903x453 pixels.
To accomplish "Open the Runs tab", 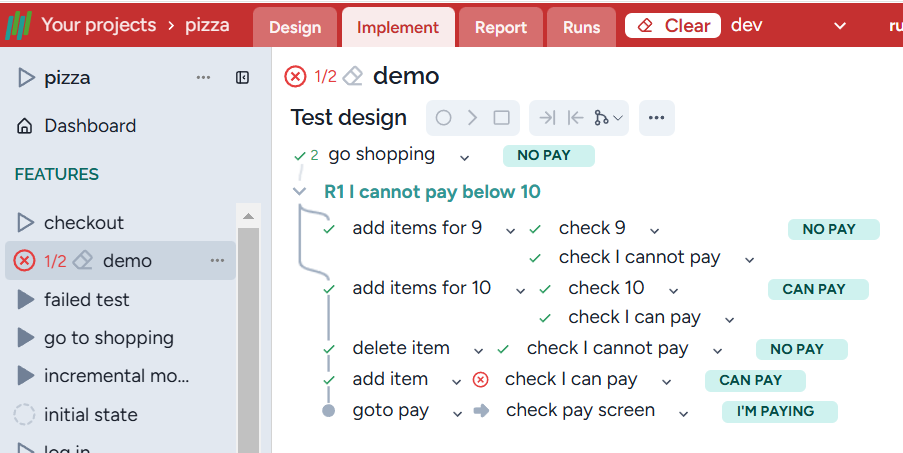I will tap(581, 27).
